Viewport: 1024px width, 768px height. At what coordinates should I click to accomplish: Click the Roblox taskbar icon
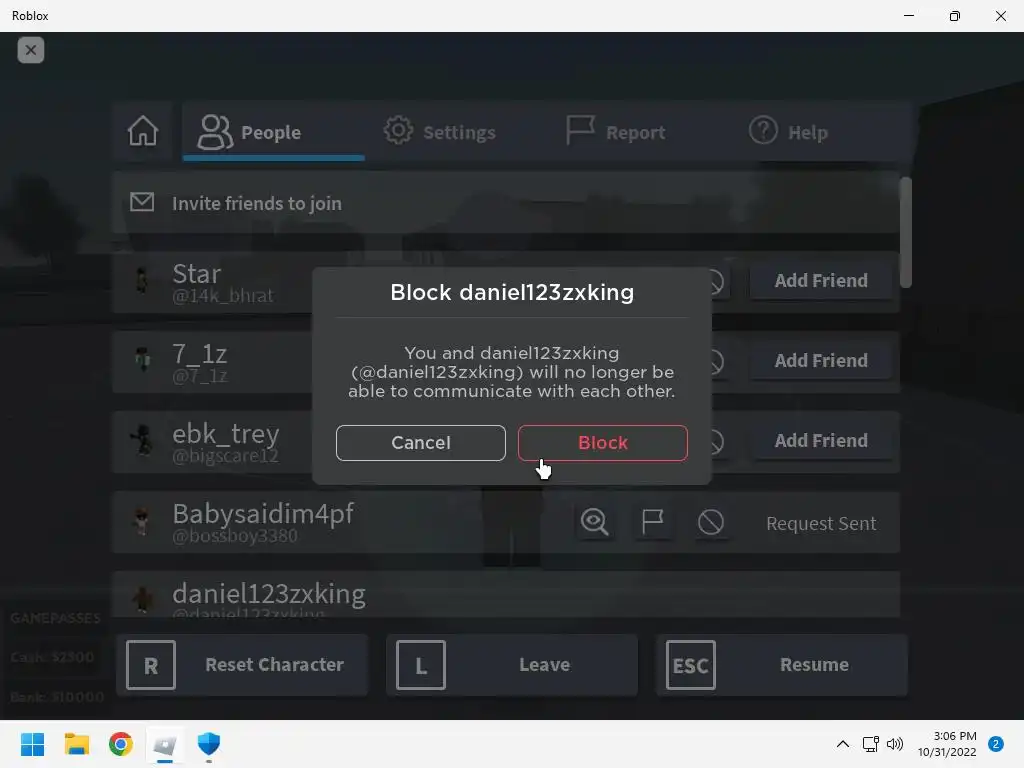click(165, 744)
